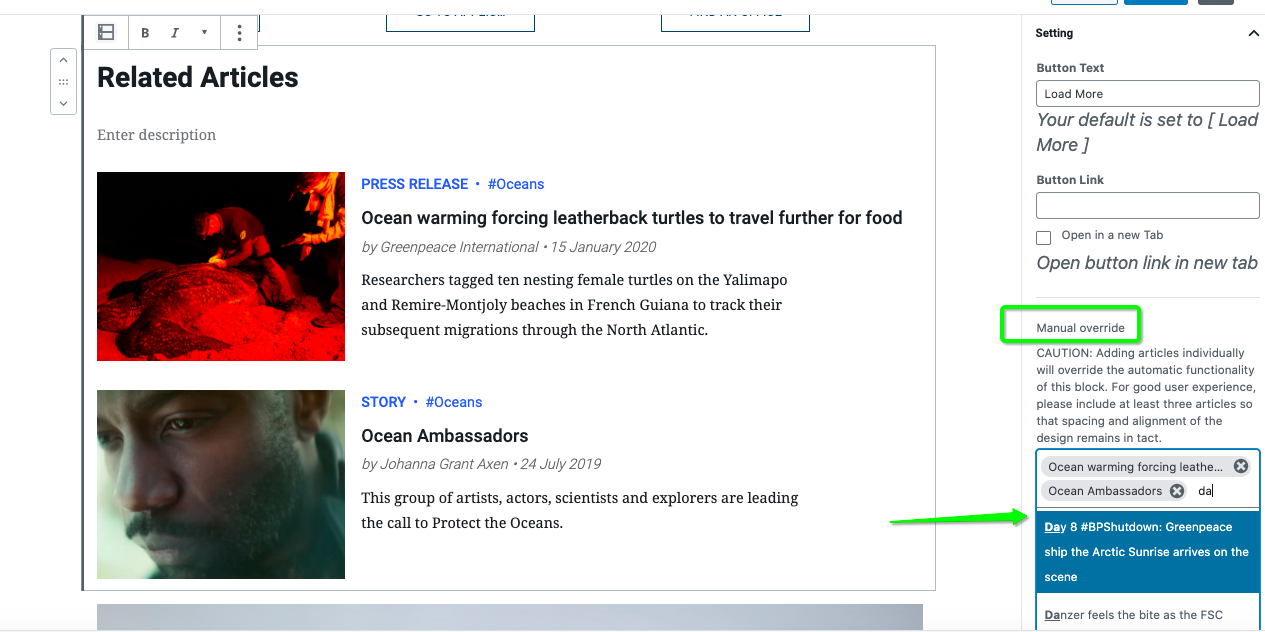
Task: Open 'Ocean Ambassadors' article title
Action: tap(444, 436)
